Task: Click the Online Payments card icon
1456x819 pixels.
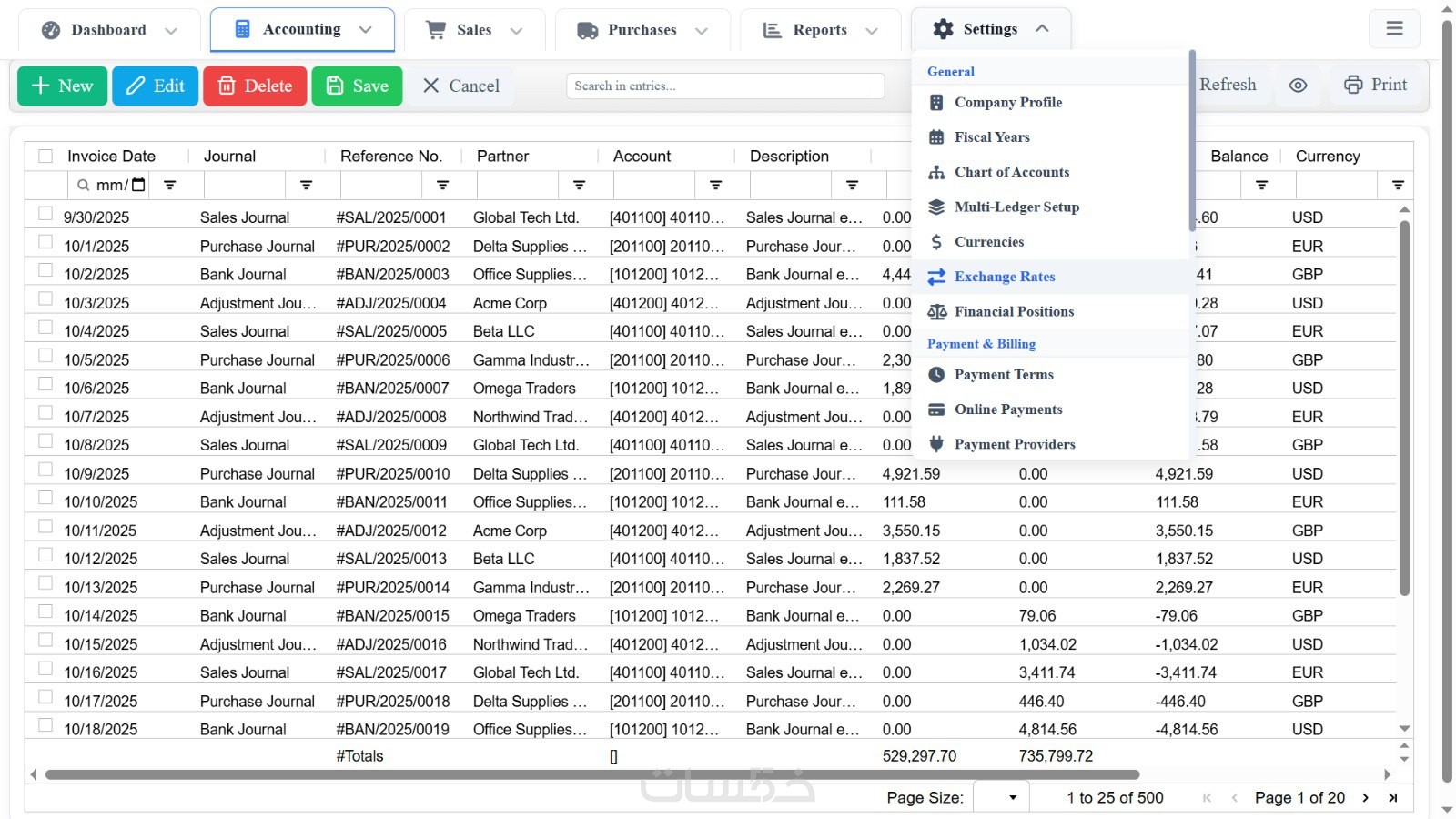Action: click(936, 409)
